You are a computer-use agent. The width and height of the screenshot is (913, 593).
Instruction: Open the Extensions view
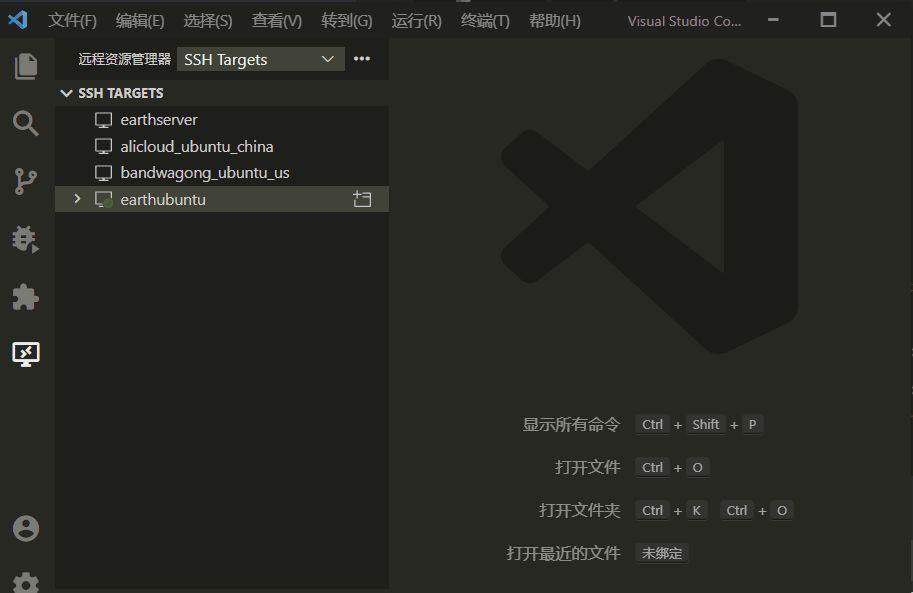(26, 296)
